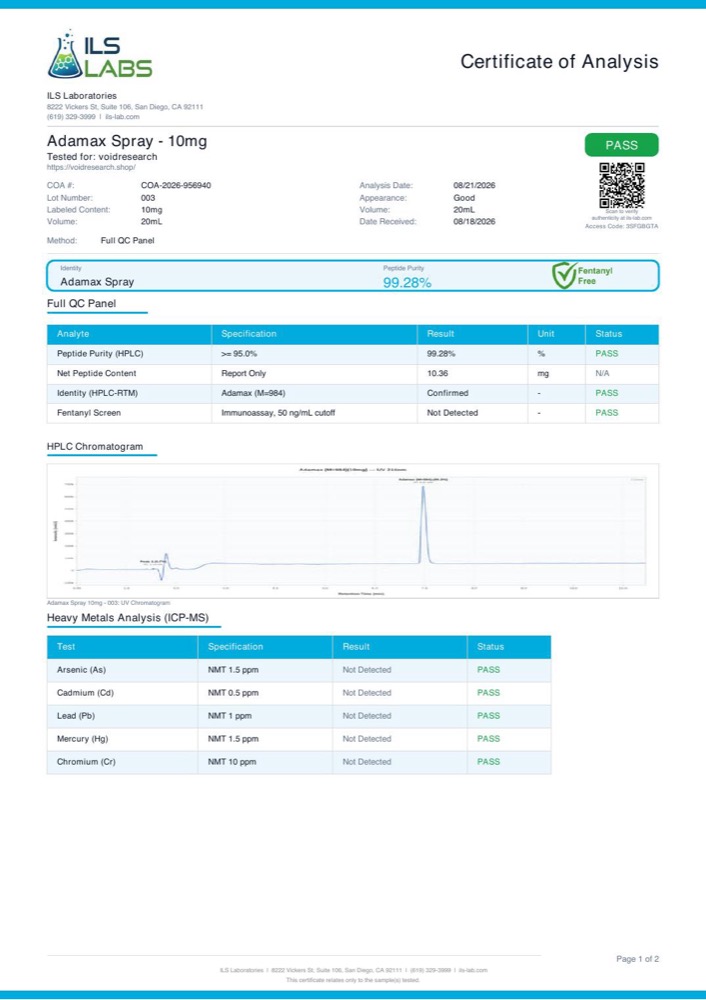Click the NMT 10 ppm specification
This screenshot has width=706, height=1000.
point(232,761)
